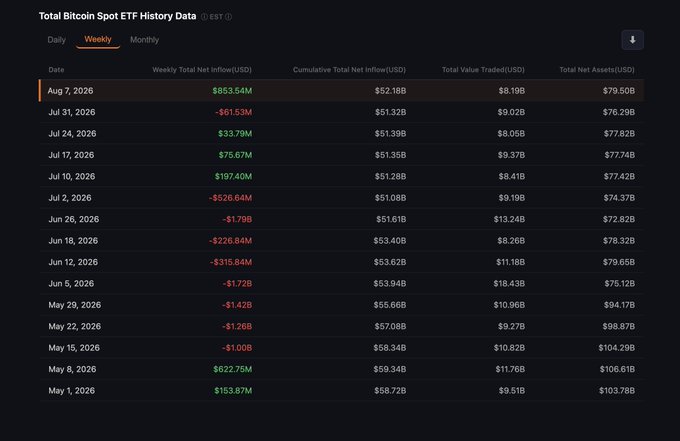The width and height of the screenshot is (680, 441).
Task: Select the Jul 10, 2026 date cell
Action: (x=72, y=176)
